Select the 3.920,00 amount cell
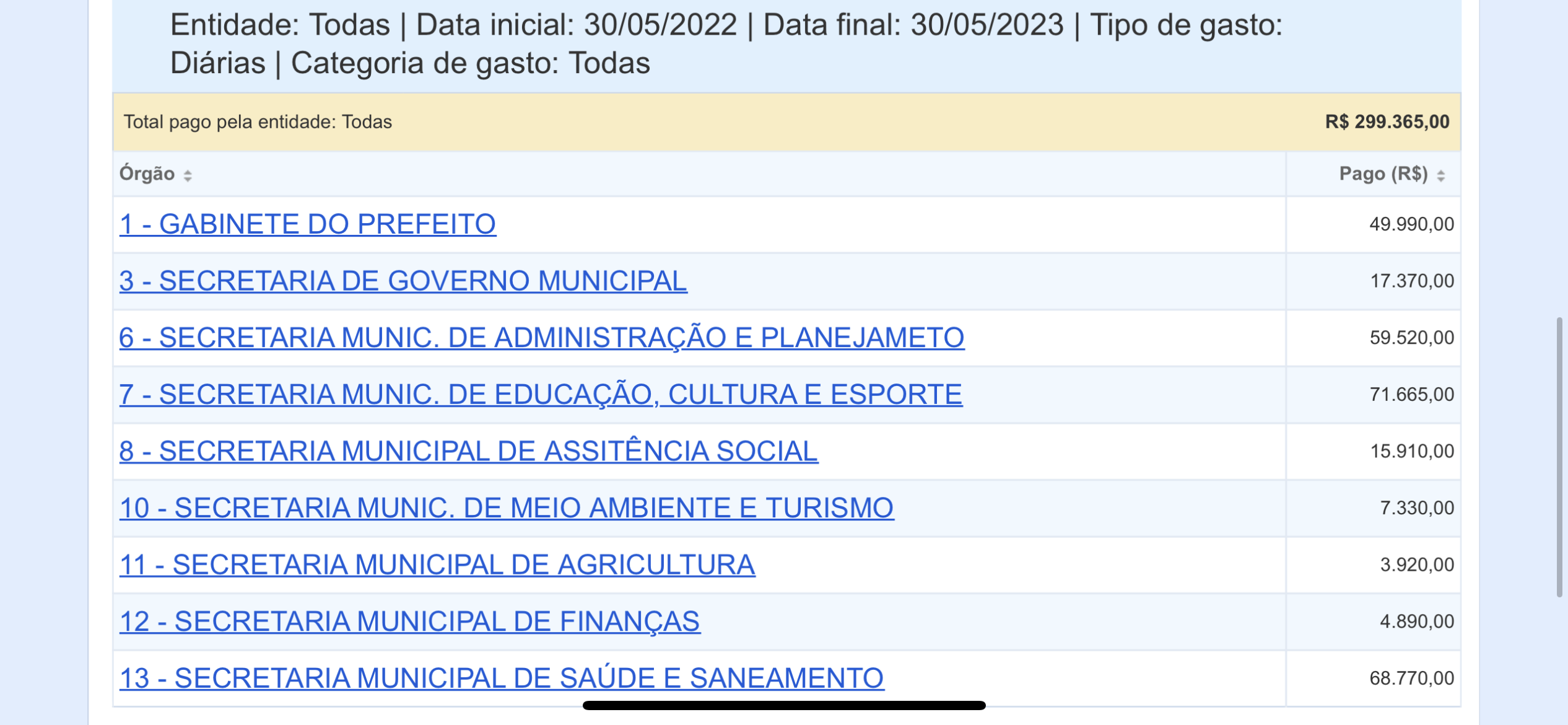The width and height of the screenshot is (1568, 725). tap(1416, 565)
